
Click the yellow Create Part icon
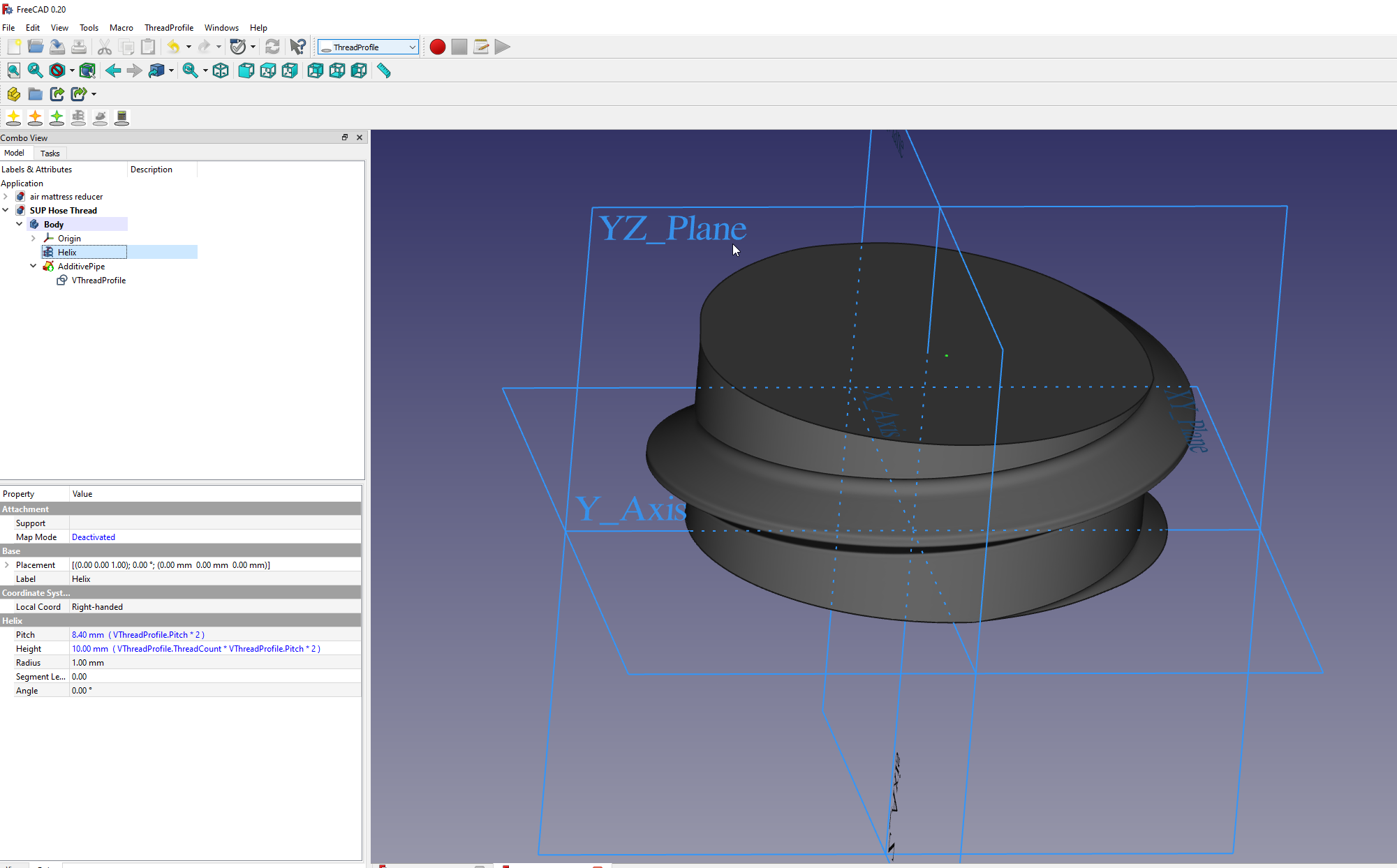pyautogui.click(x=13, y=94)
